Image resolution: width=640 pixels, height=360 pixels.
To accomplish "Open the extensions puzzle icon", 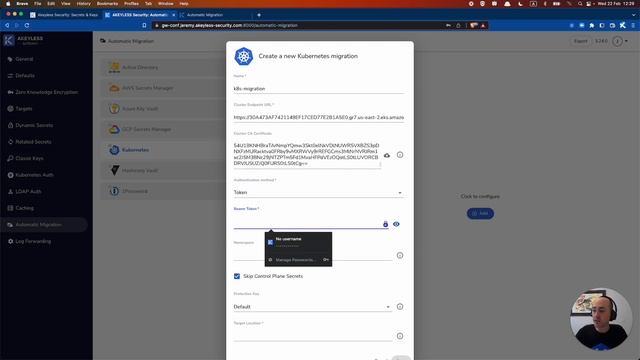I will coord(592,25).
